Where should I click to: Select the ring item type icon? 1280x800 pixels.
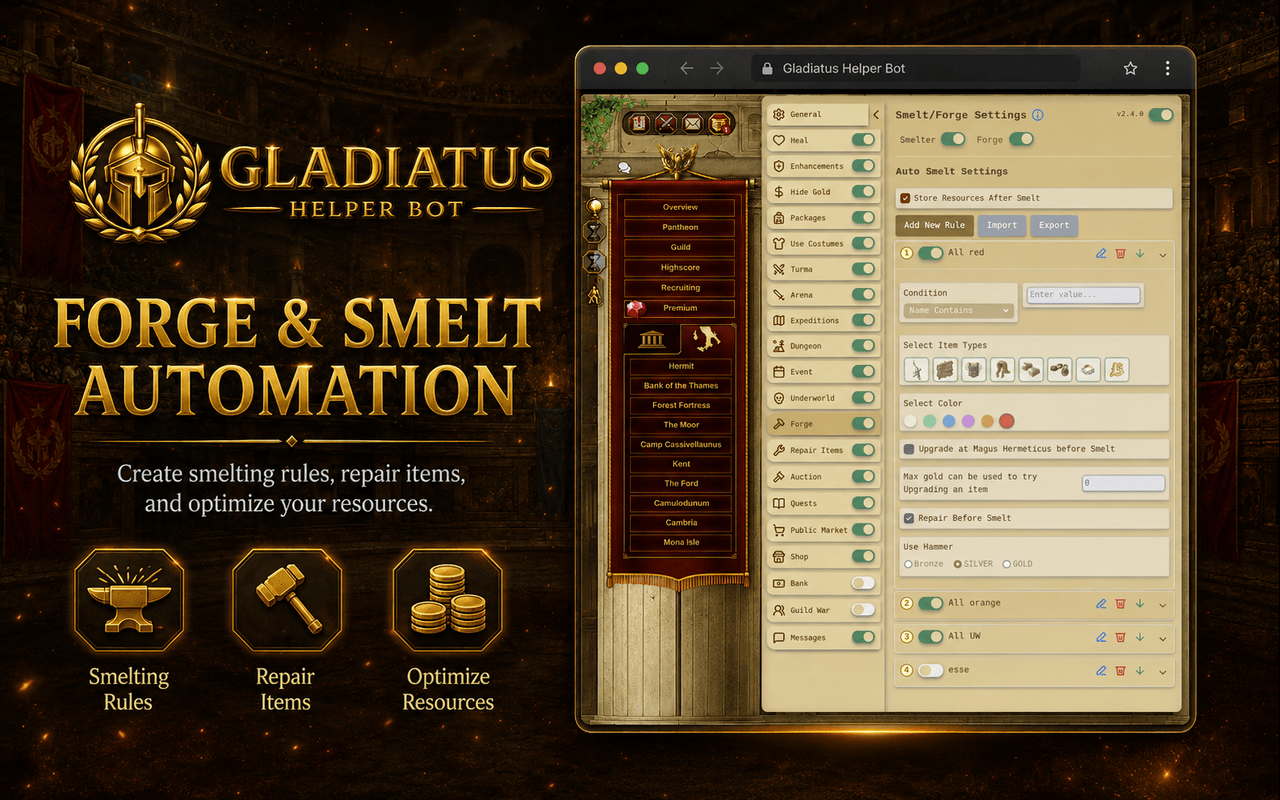click(1088, 369)
